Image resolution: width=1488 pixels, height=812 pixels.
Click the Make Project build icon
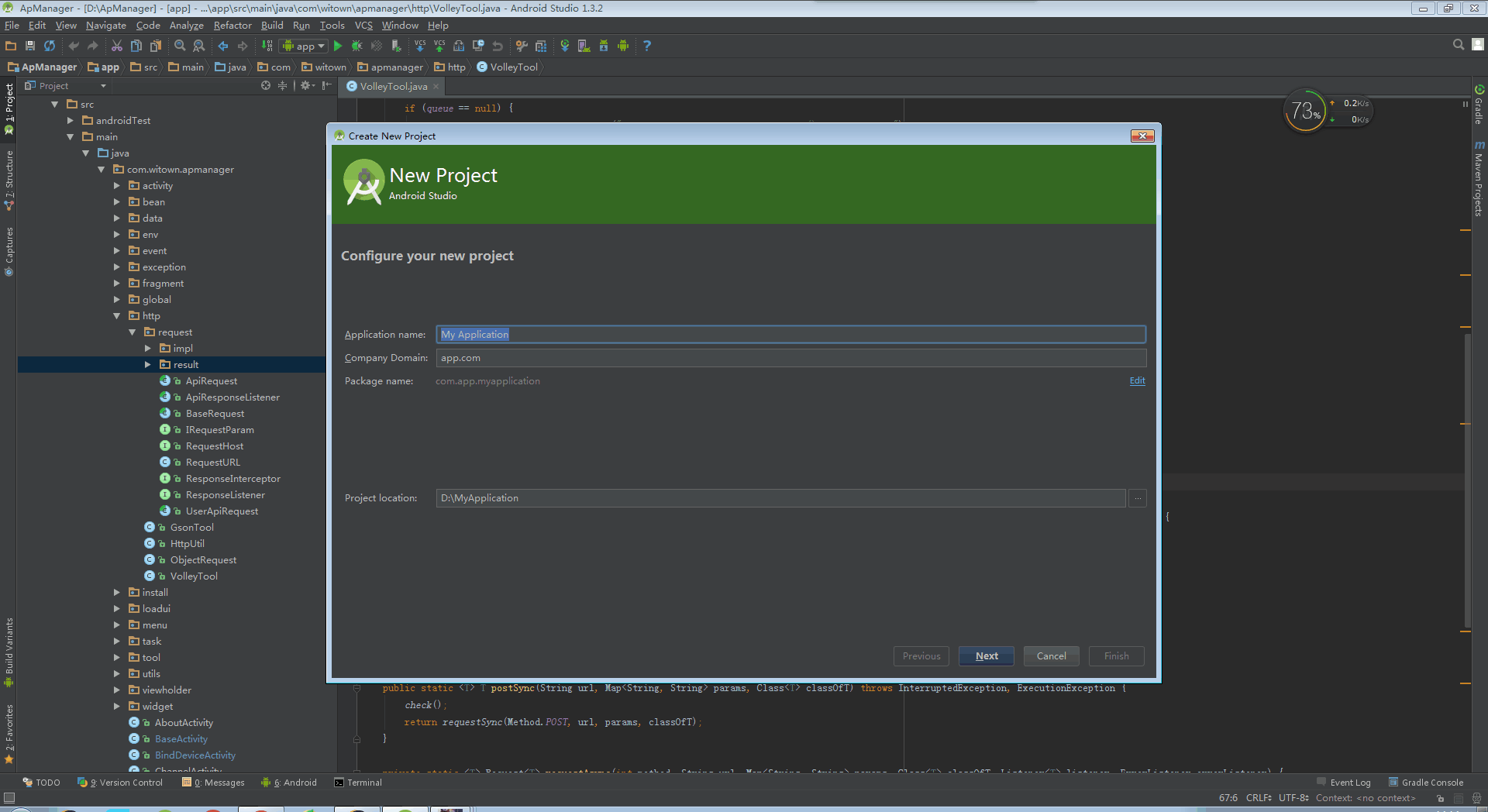pyautogui.click(x=267, y=46)
